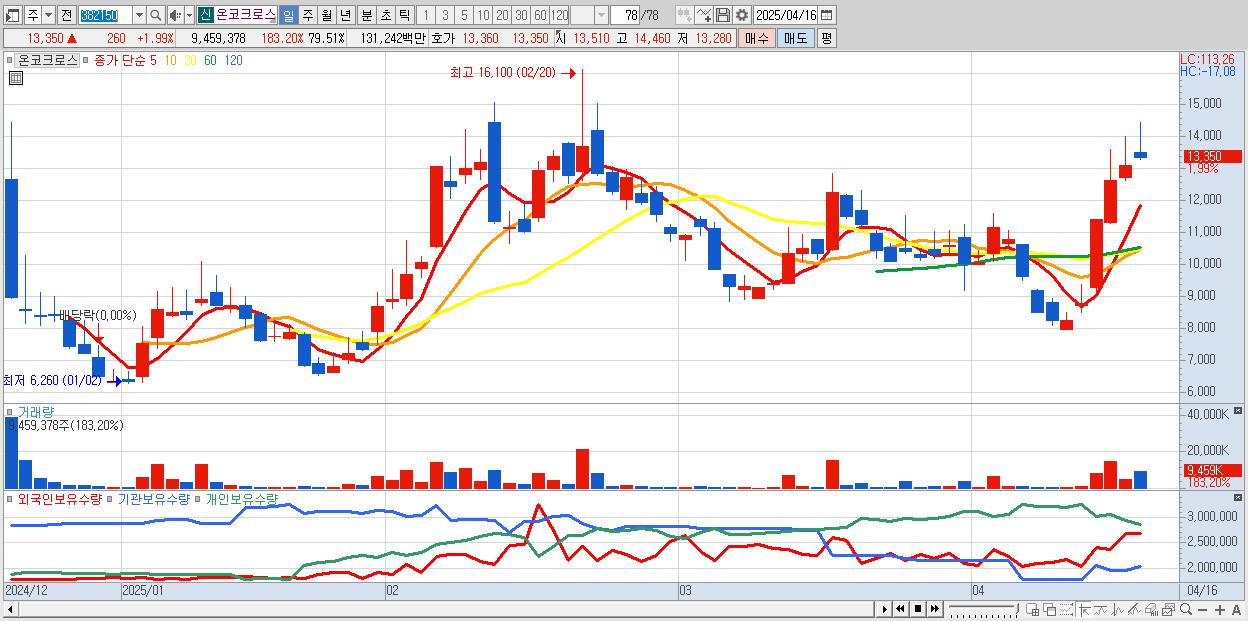Open the 주 market type dropdown arrow
The image size is (1248, 621).
48,15
